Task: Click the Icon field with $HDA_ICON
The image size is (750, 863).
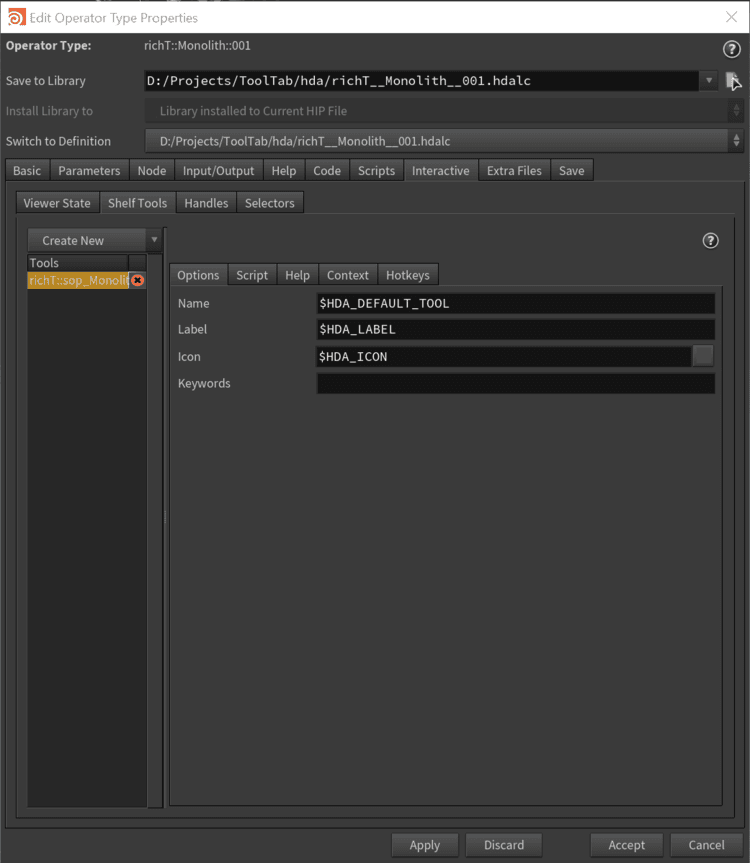Action: pyautogui.click(x=504, y=357)
